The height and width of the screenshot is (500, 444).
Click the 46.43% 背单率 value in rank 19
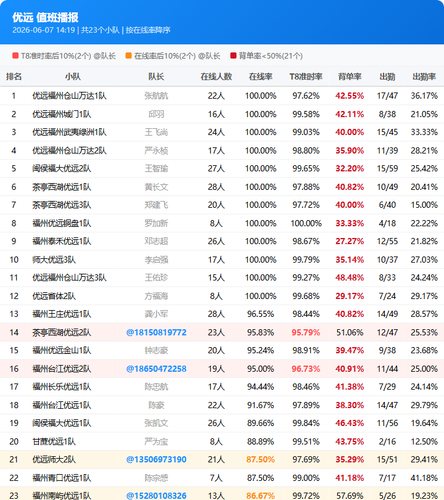[x=350, y=423]
